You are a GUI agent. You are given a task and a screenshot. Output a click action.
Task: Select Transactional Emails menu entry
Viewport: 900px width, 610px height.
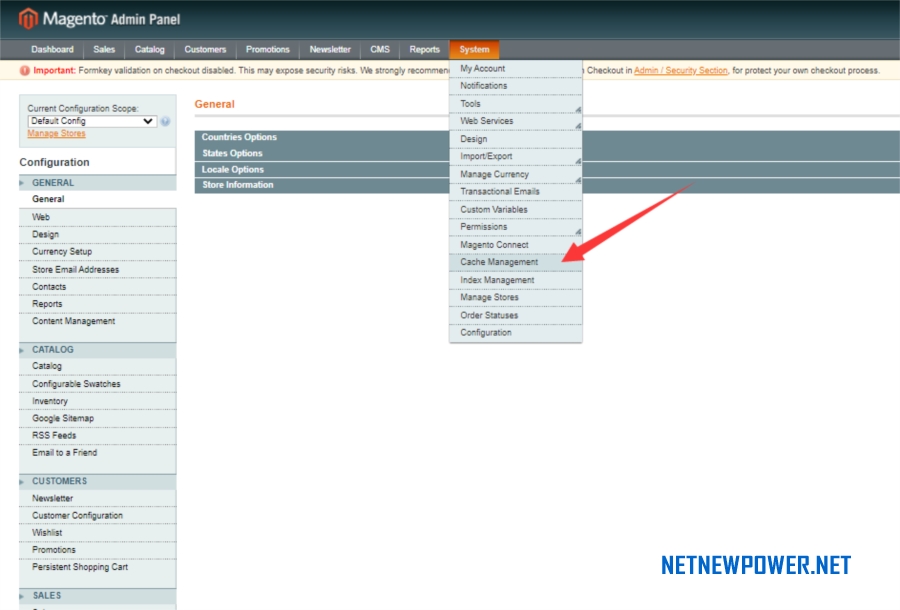(x=515, y=191)
